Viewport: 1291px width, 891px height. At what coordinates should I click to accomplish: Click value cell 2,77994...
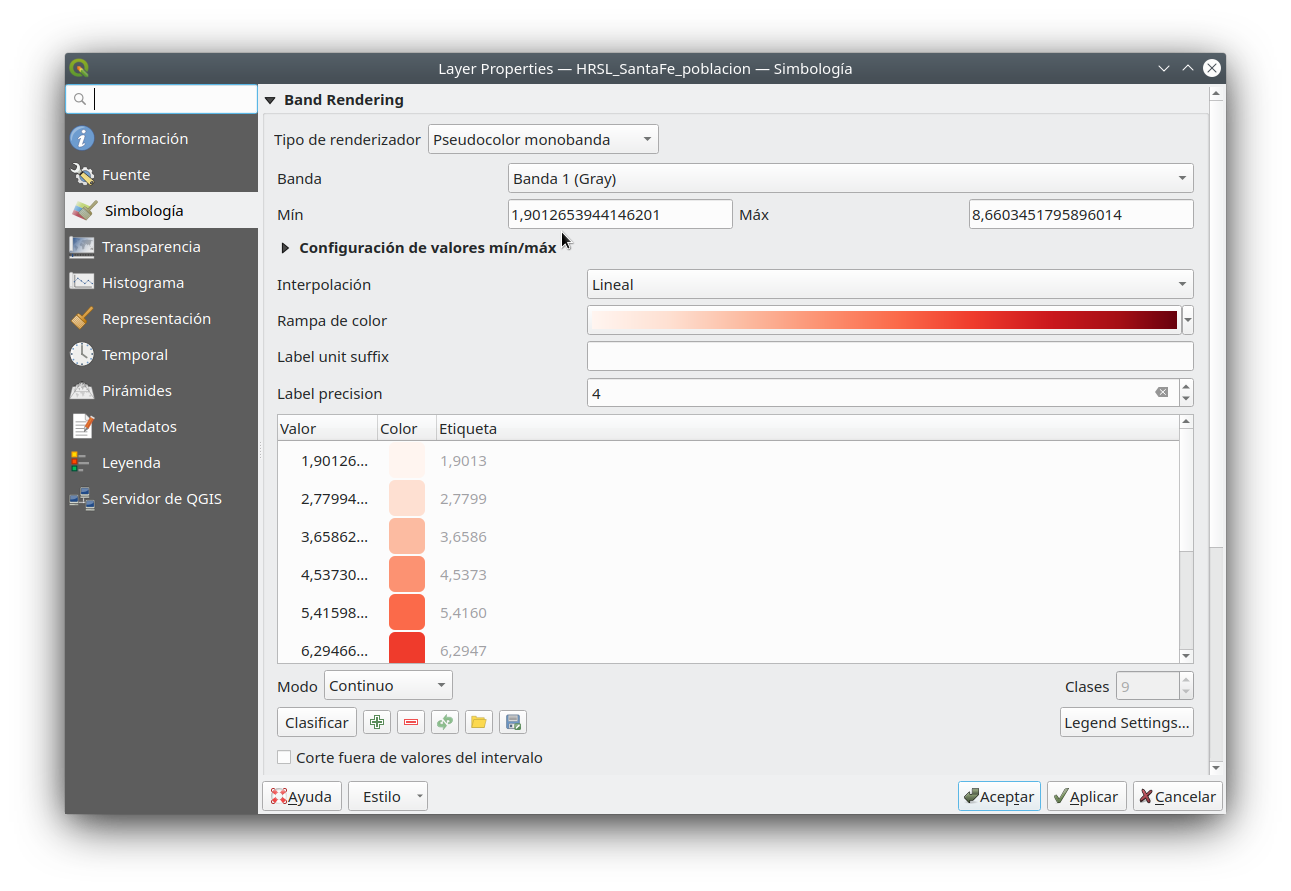334,498
